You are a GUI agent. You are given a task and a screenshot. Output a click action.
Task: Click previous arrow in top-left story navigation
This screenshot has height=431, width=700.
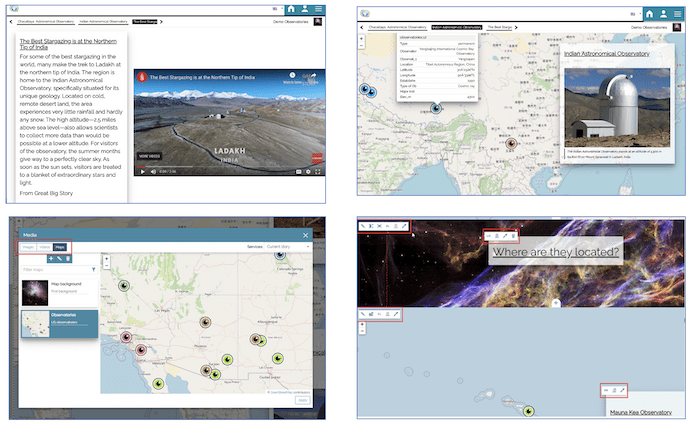tap(10, 21)
